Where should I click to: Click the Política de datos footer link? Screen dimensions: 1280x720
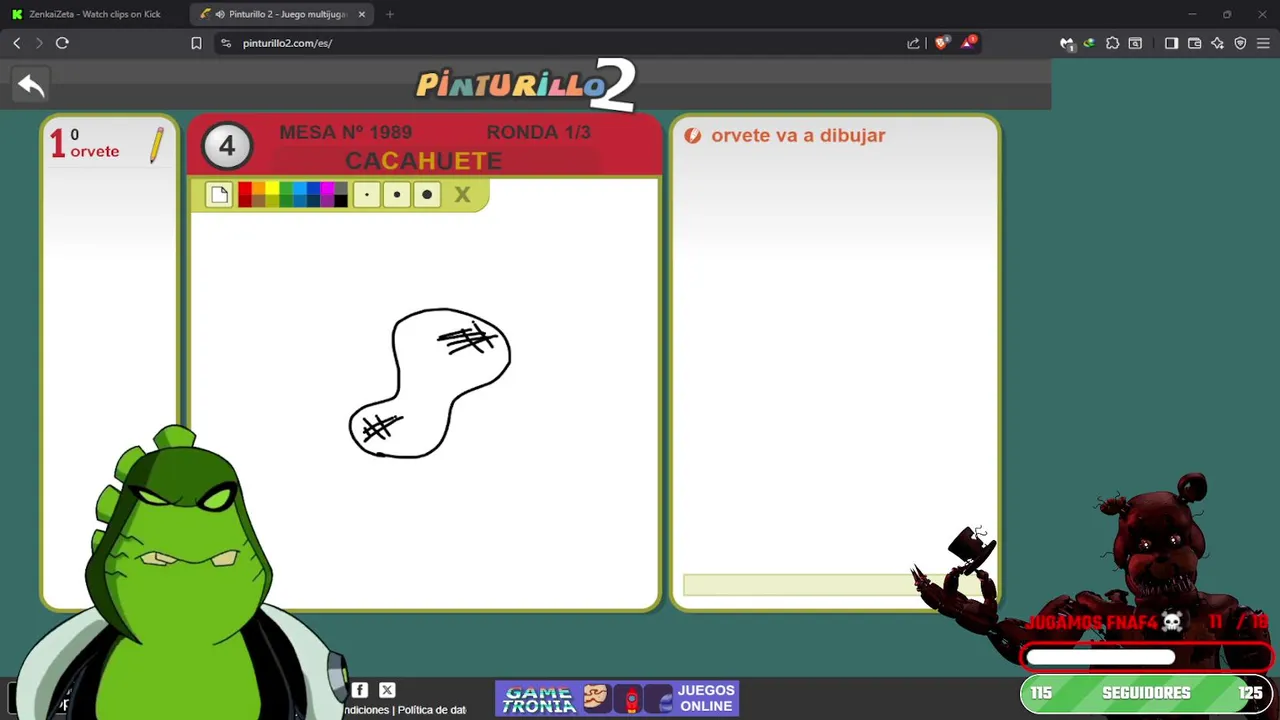[432, 710]
